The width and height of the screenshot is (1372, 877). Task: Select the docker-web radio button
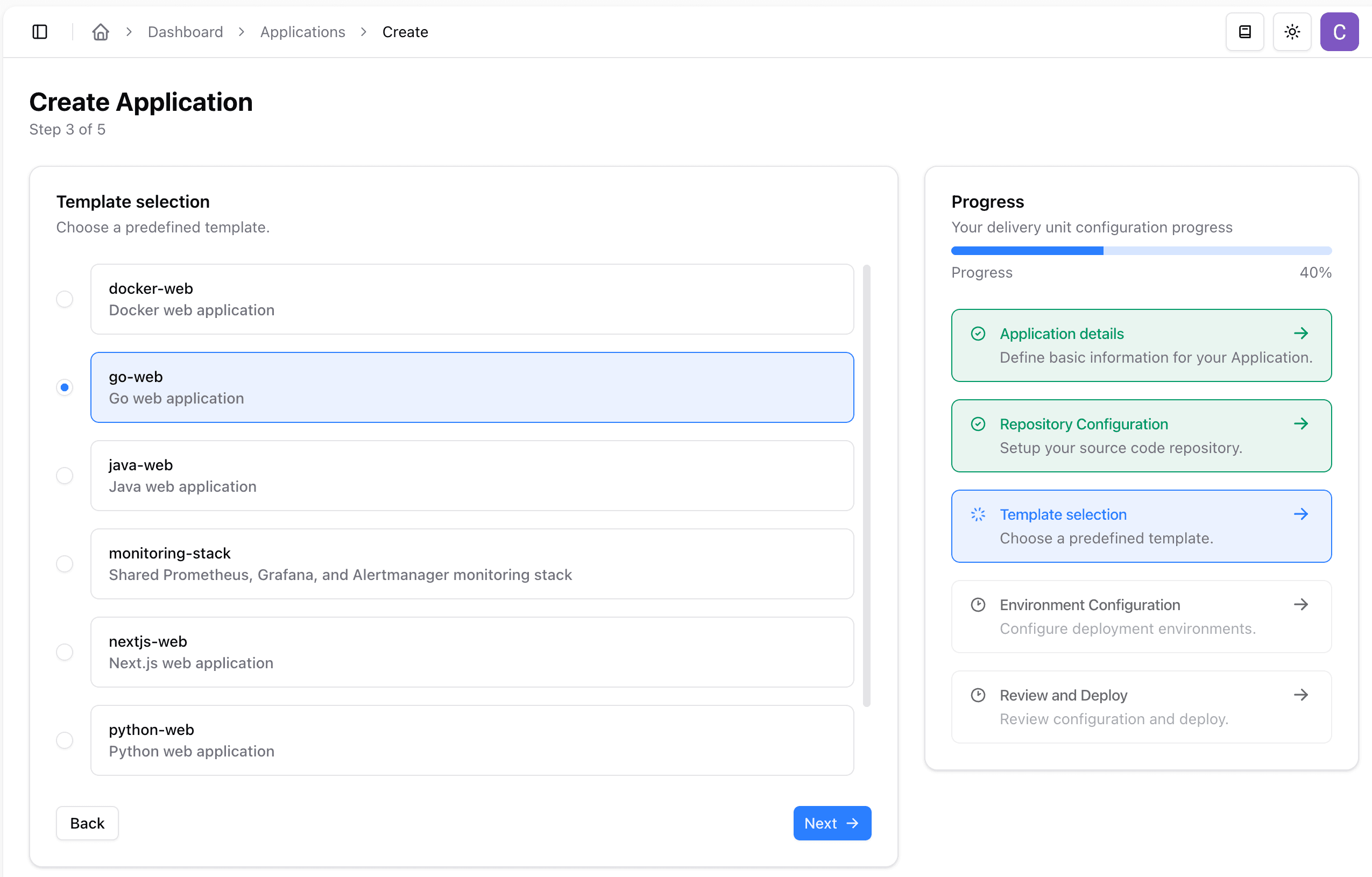[x=65, y=299]
